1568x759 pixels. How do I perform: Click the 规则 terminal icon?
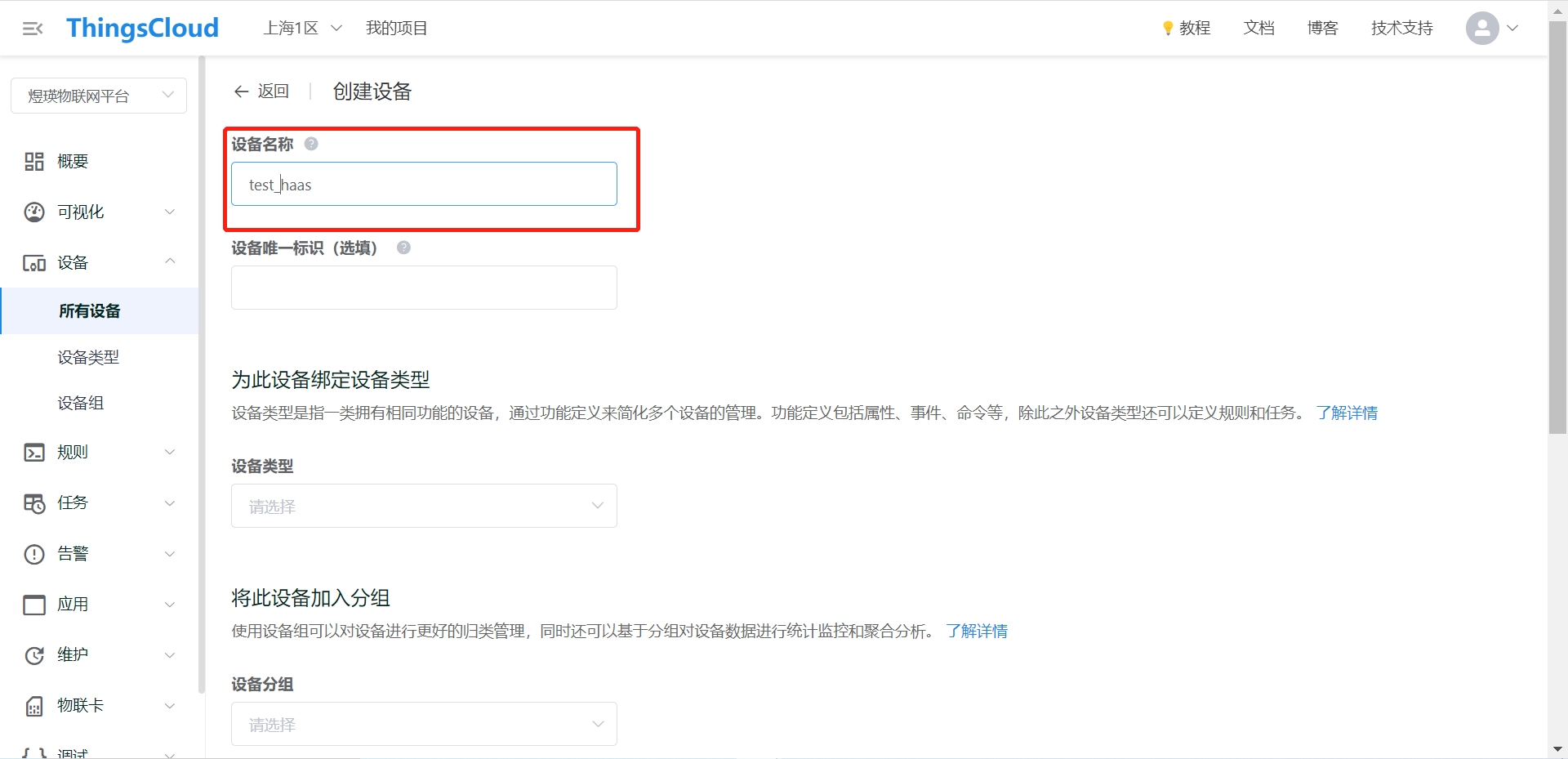click(x=34, y=453)
